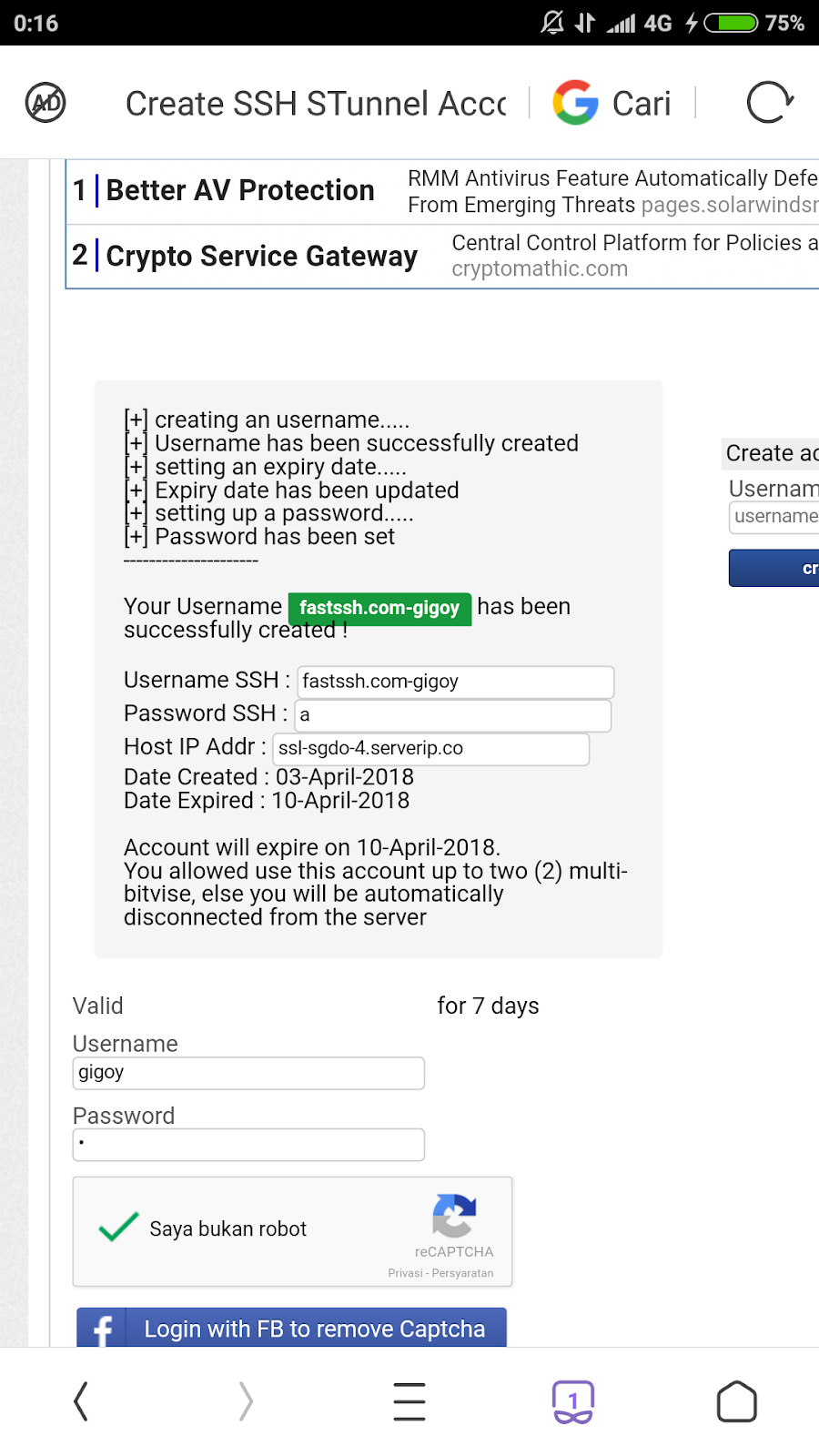Click Login with FB to remove Captcha
819x1456 pixels.
point(314,1329)
